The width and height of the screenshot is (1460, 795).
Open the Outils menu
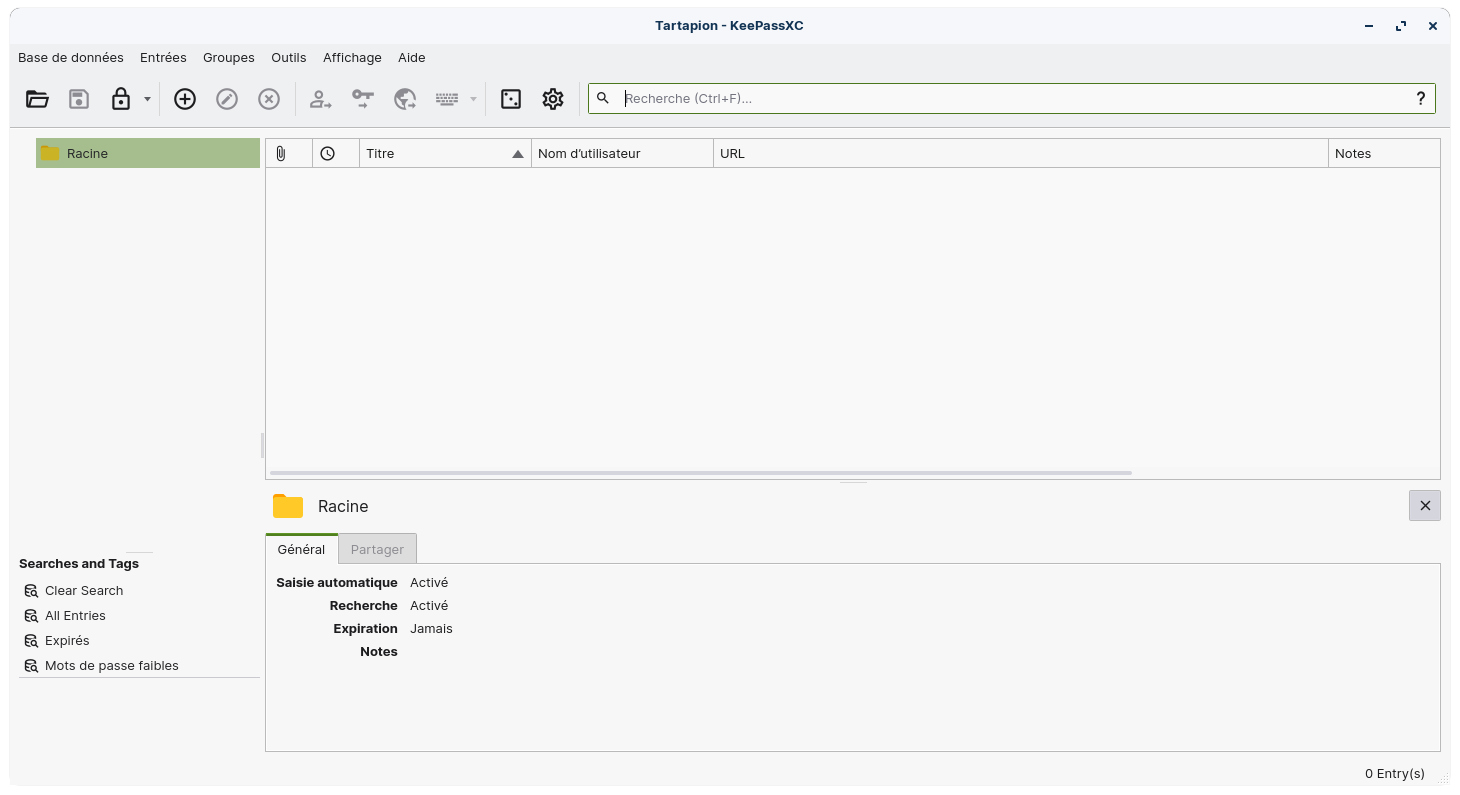289,58
